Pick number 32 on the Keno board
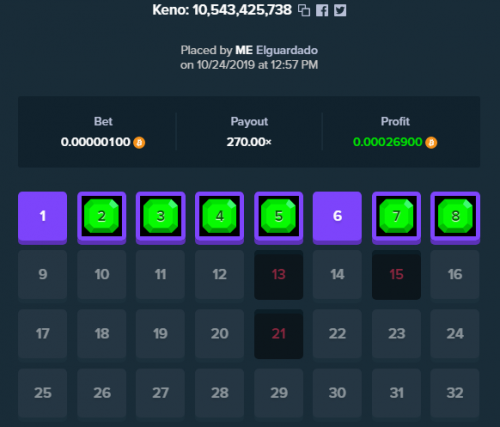Image resolution: width=500 pixels, height=427 pixels. [x=455, y=393]
